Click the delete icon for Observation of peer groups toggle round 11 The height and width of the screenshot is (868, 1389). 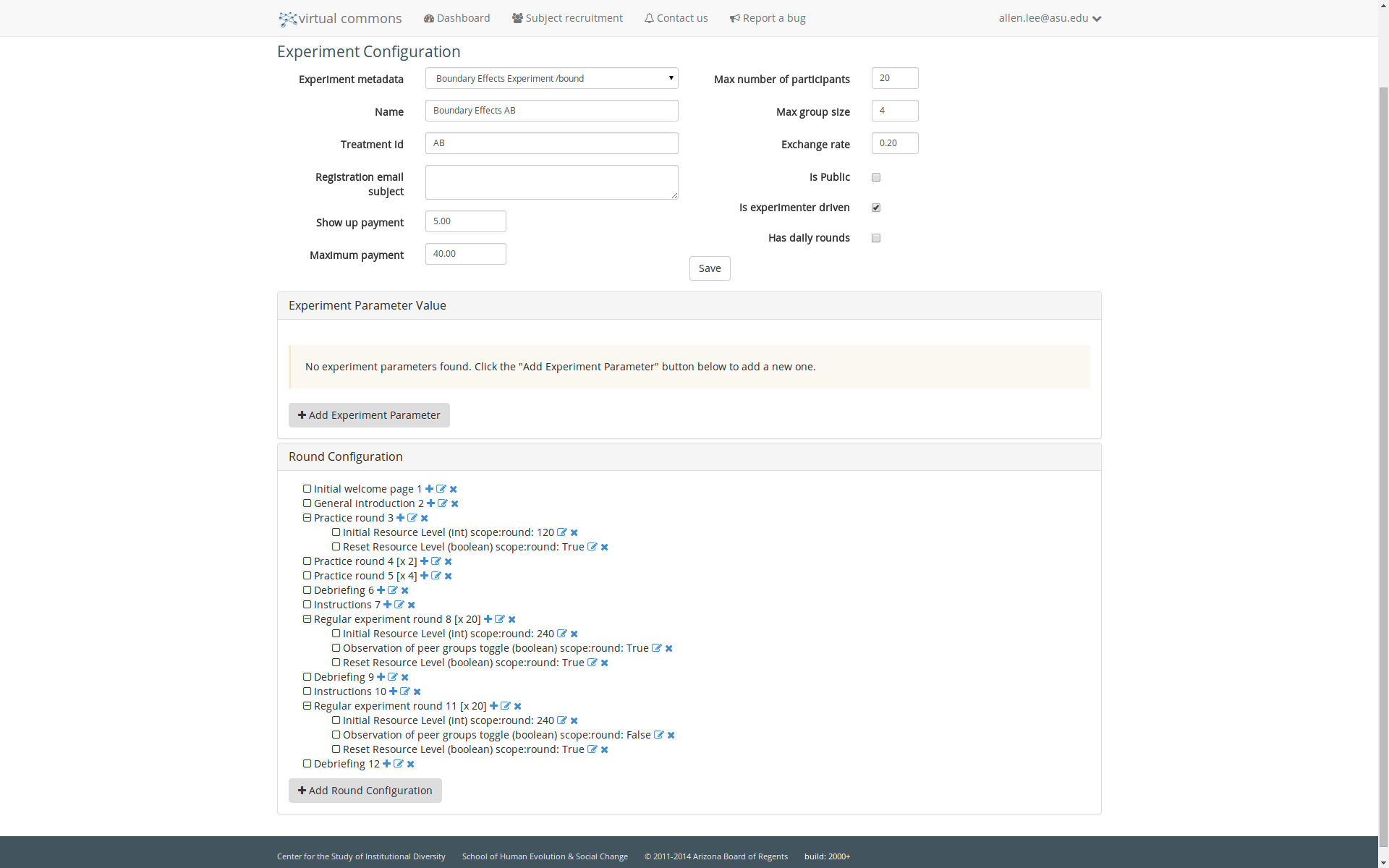click(671, 735)
